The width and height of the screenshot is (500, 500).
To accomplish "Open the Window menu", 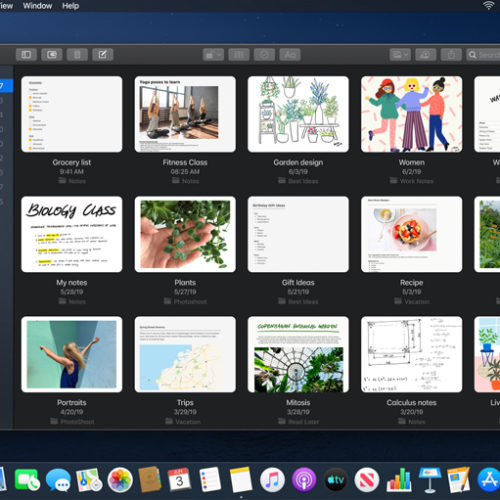I will click(37, 6).
